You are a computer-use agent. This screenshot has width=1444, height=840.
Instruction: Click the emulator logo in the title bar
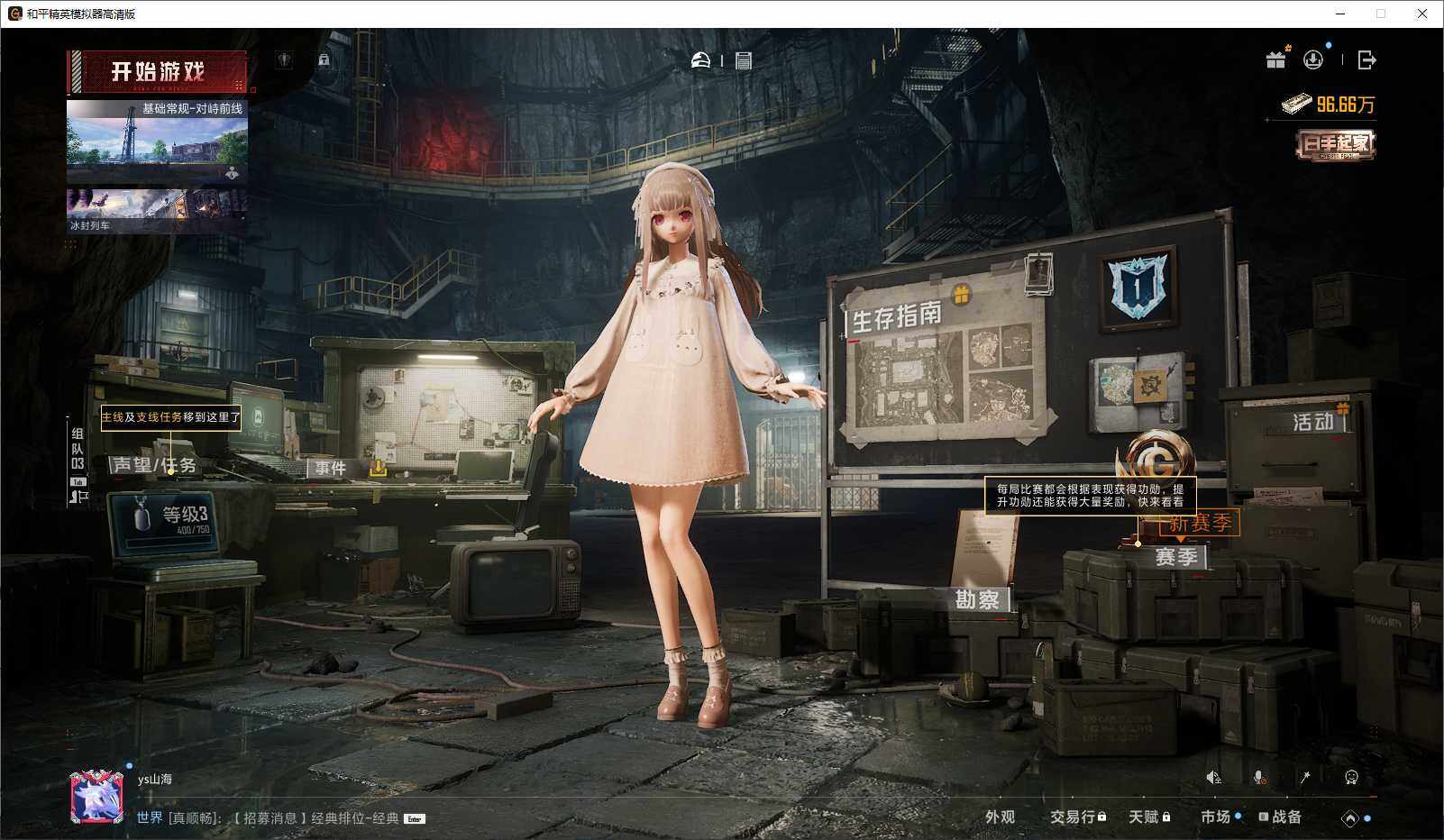[14, 14]
